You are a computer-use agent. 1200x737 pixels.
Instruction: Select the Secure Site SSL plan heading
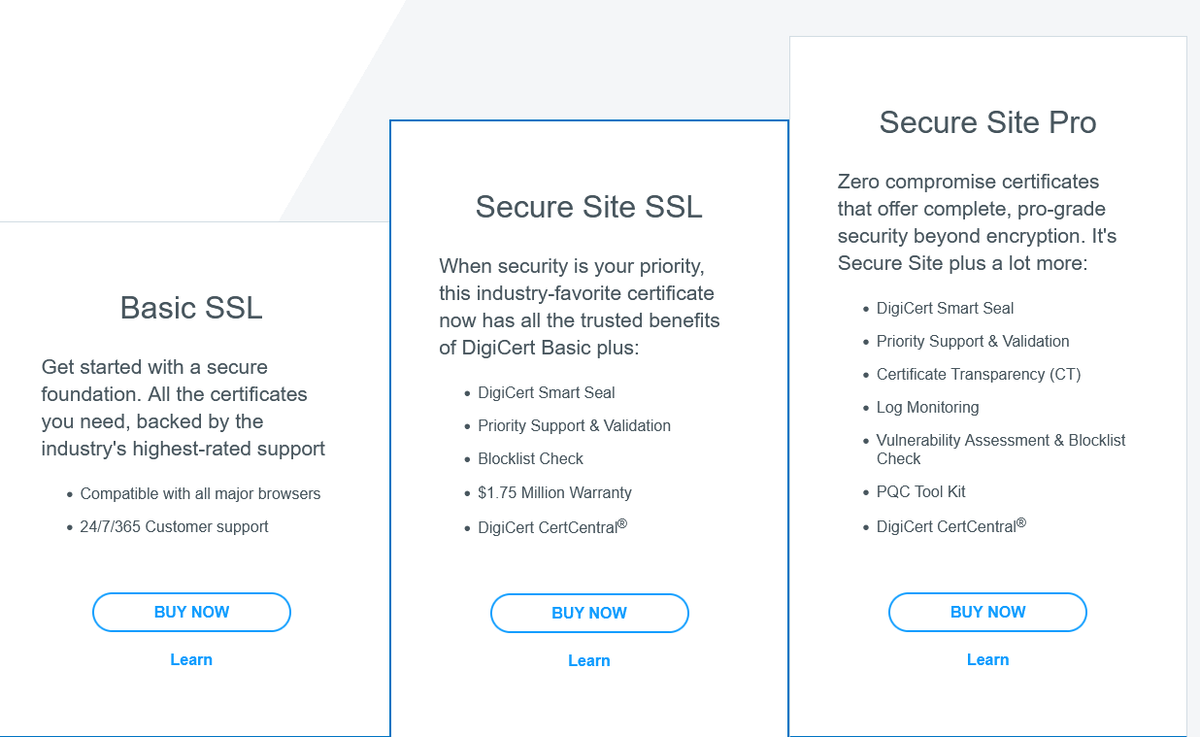pyautogui.click(x=588, y=207)
